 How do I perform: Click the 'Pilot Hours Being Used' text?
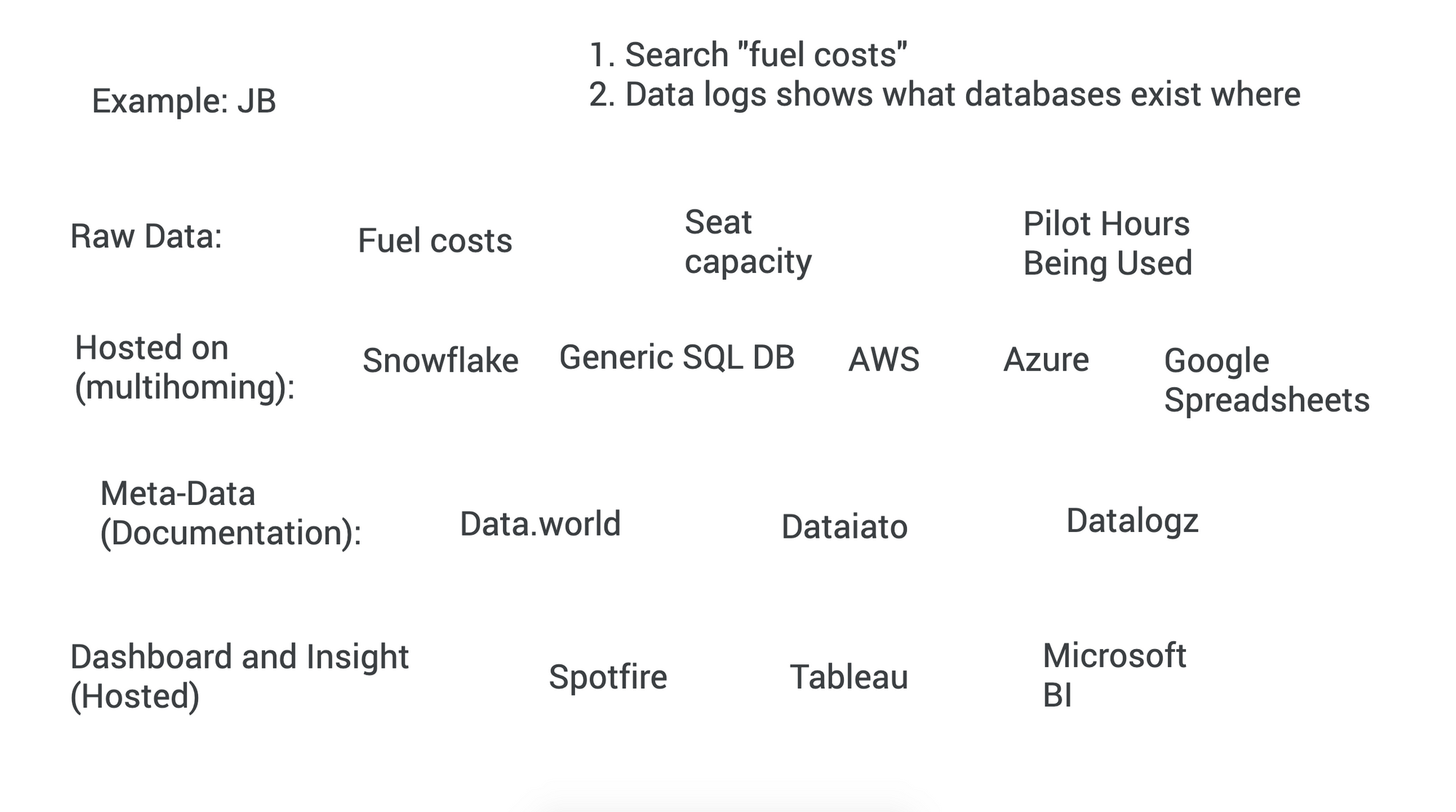tap(1107, 244)
